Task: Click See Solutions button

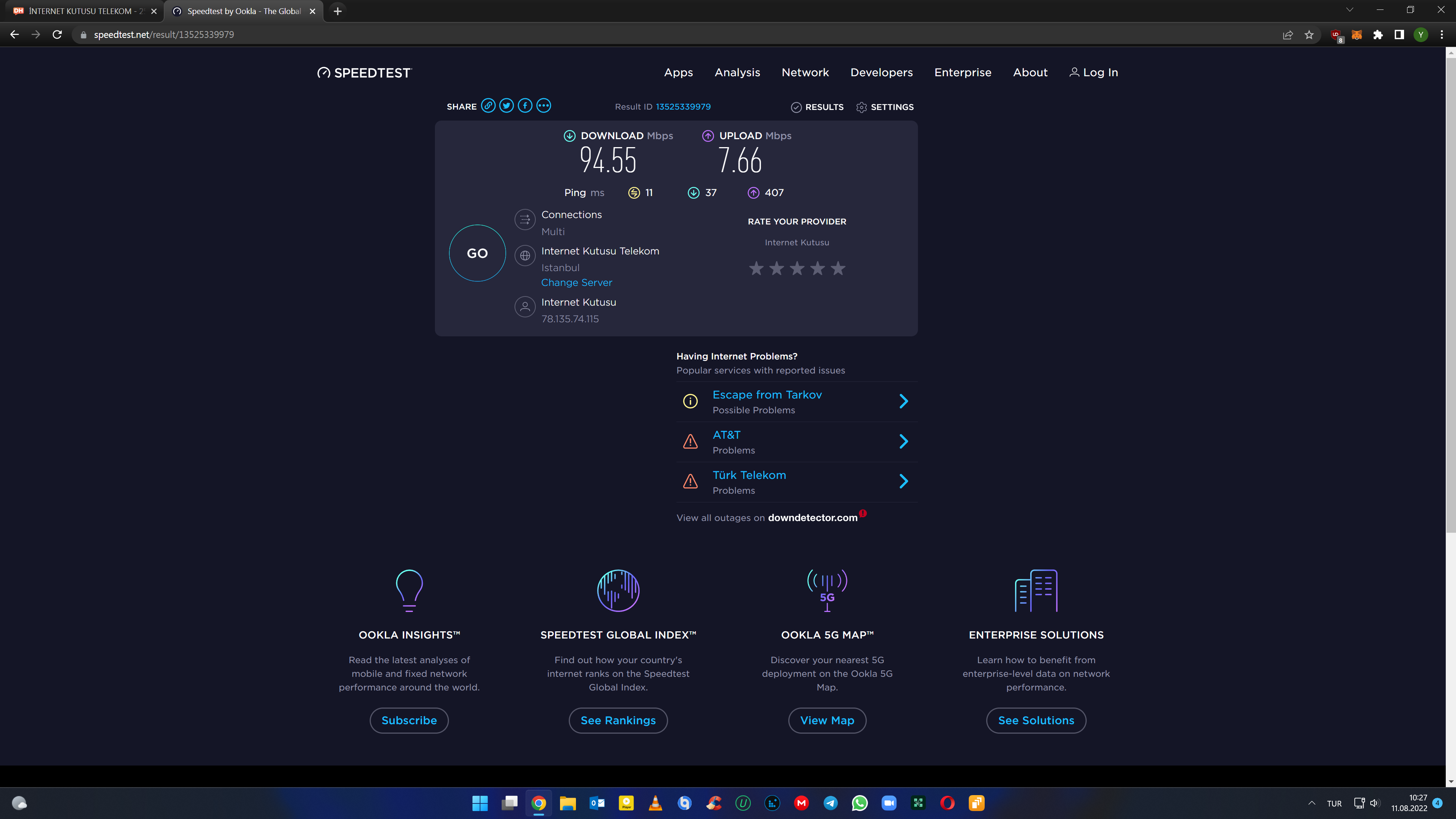Action: 1036,721
